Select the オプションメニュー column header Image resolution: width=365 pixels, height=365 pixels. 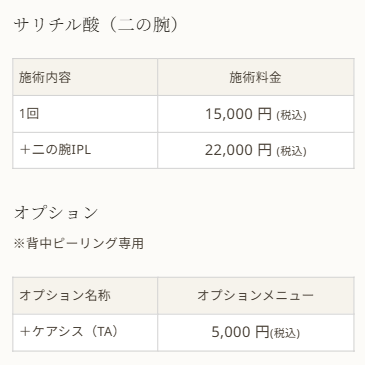pyautogui.click(x=256, y=295)
